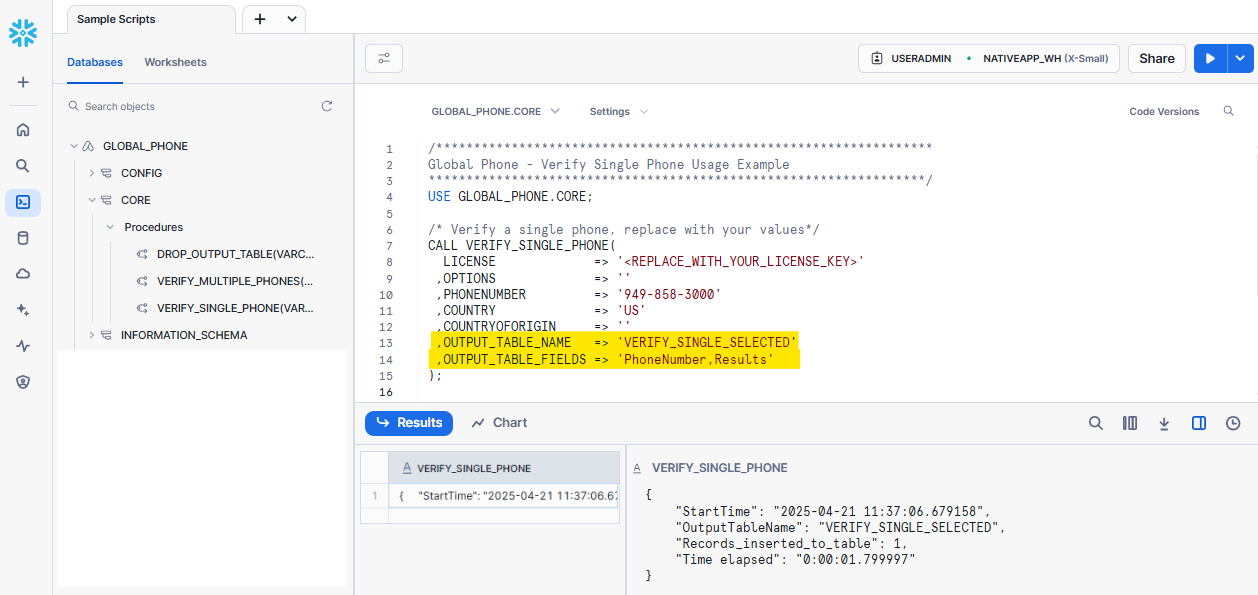Click the Snowflake logo icon
Viewport: 1258px width, 595px height.
tap(23, 33)
